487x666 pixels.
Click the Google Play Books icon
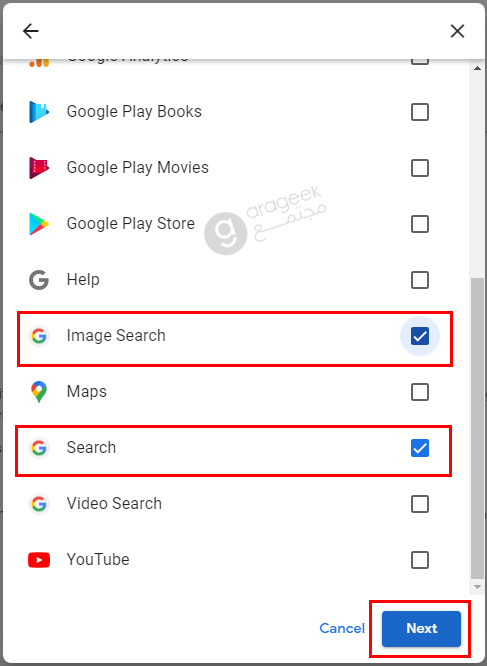tap(39, 112)
